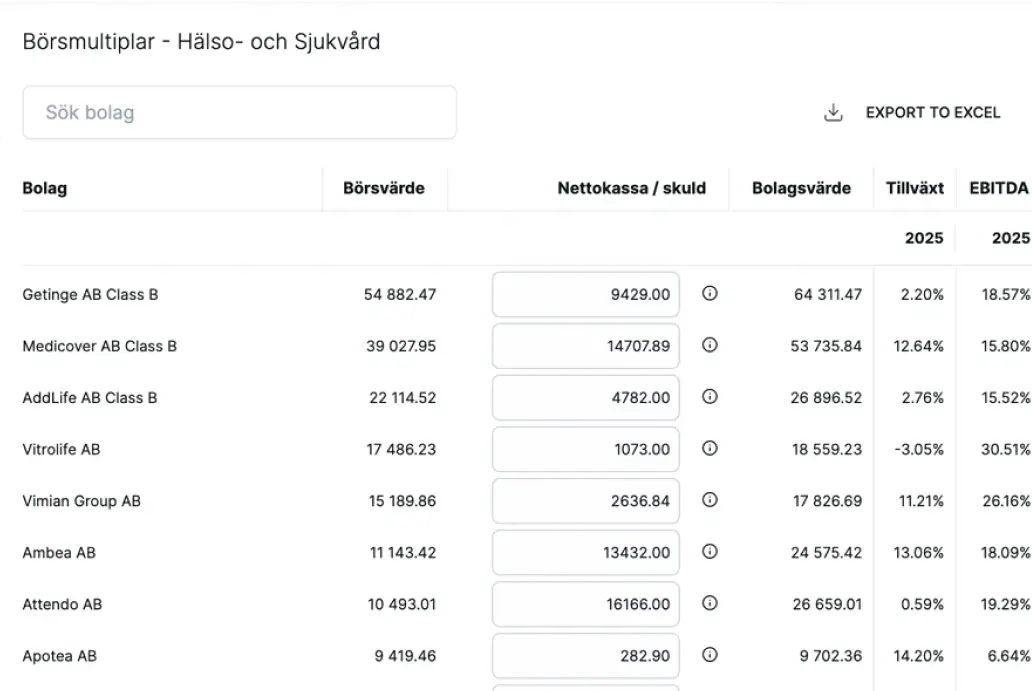Open info icon in AddLife AB row
This screenshot has width=1032, height=691.
710,397
